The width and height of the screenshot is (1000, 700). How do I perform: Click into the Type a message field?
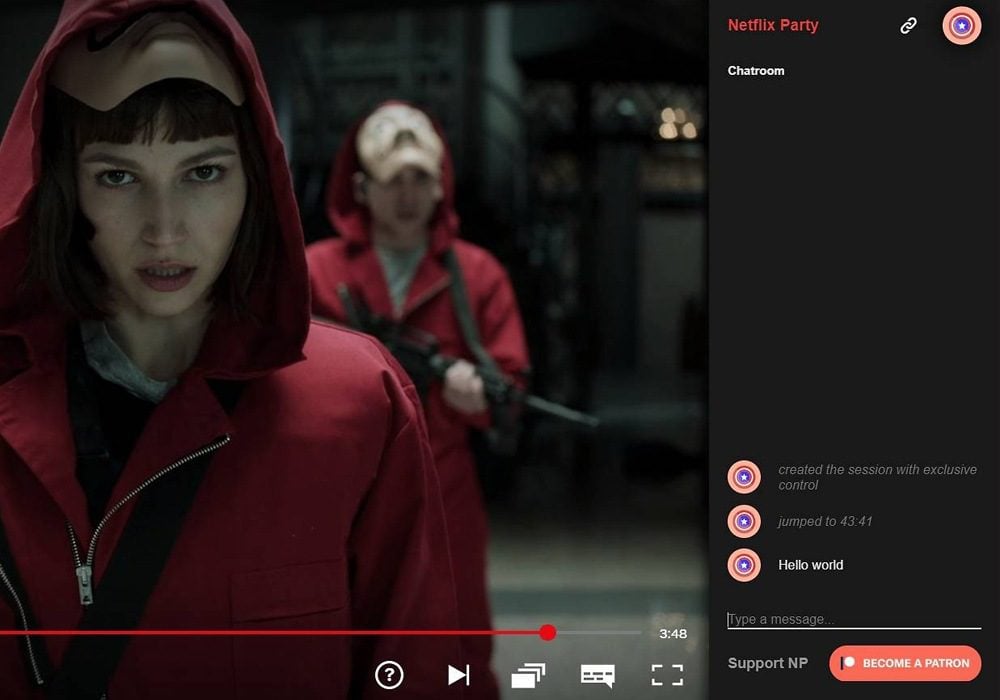(854, 619)
